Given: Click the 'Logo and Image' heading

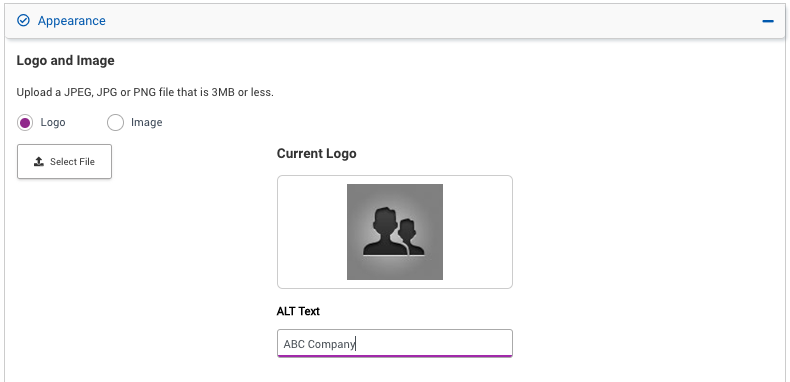Looking at the screenshot, I should pos(65,60).
